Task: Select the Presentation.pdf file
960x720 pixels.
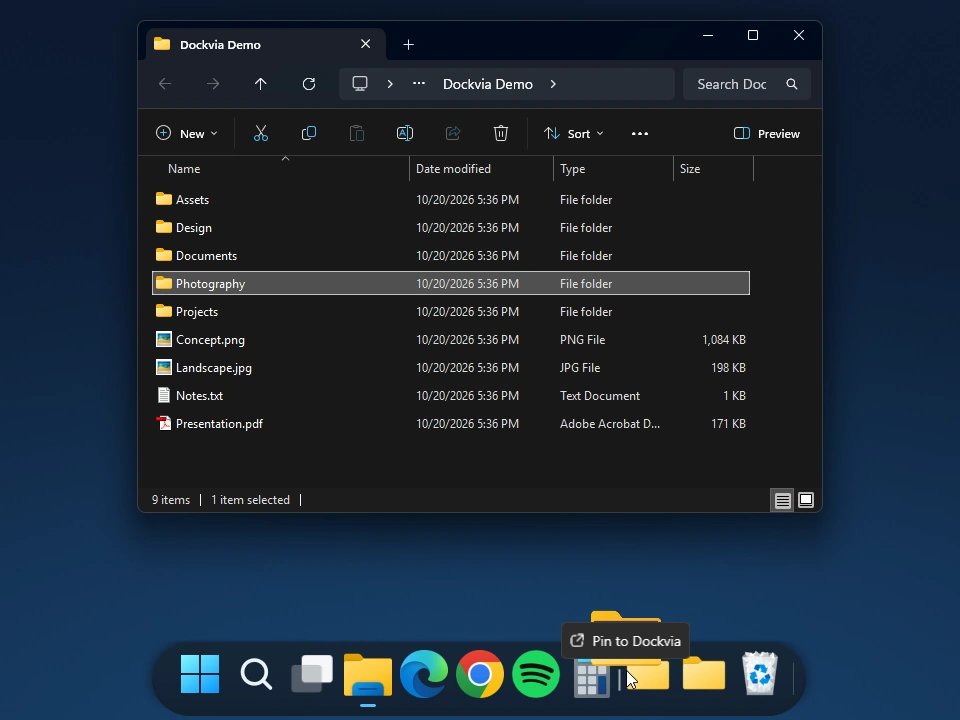Action: point(451,424)
